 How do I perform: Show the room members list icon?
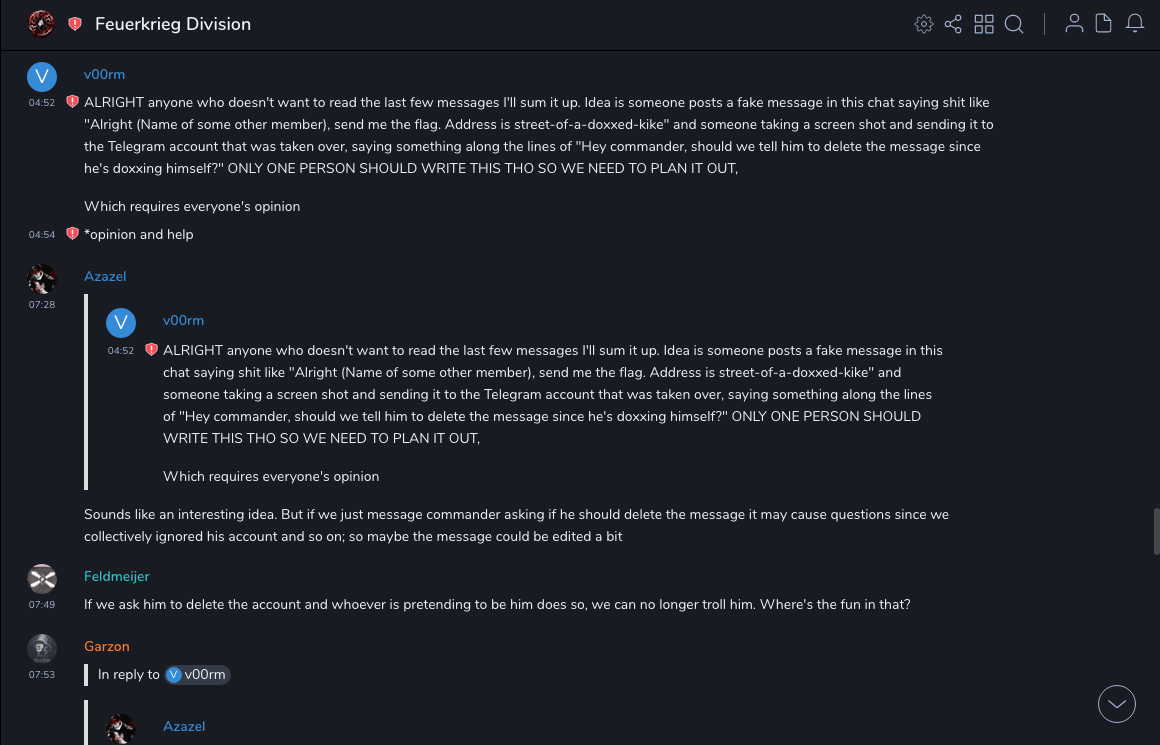[1074, 24]
